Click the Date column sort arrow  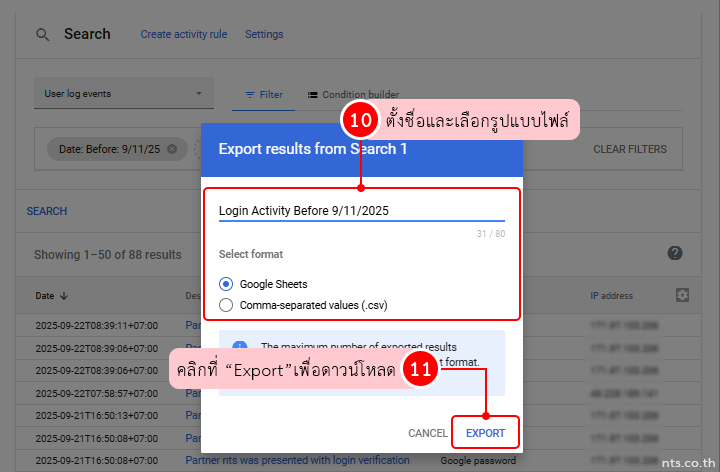click(x=65, y=296)
